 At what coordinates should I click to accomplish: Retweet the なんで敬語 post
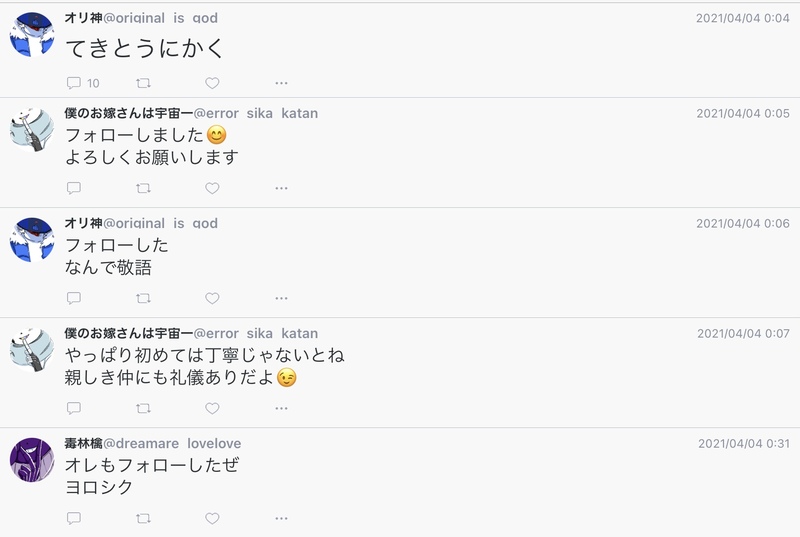click(143, 298)
